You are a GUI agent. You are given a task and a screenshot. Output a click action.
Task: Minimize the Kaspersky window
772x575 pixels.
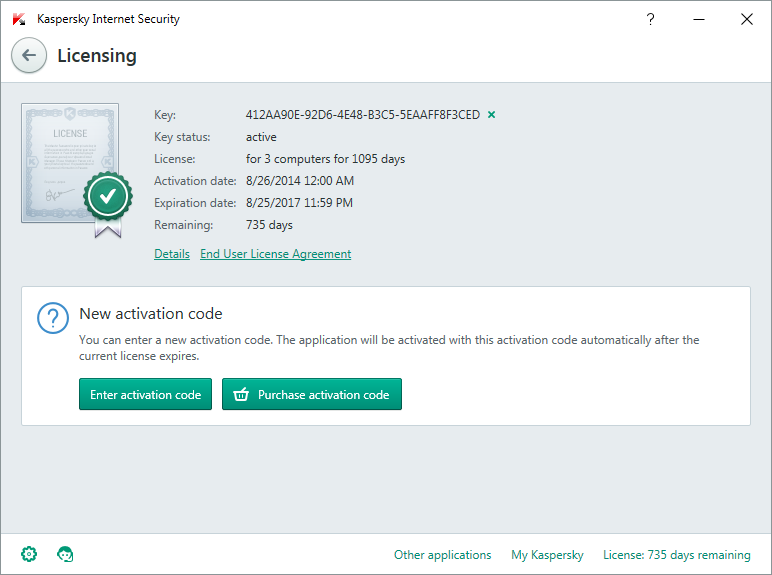click(x=699, y=19)
